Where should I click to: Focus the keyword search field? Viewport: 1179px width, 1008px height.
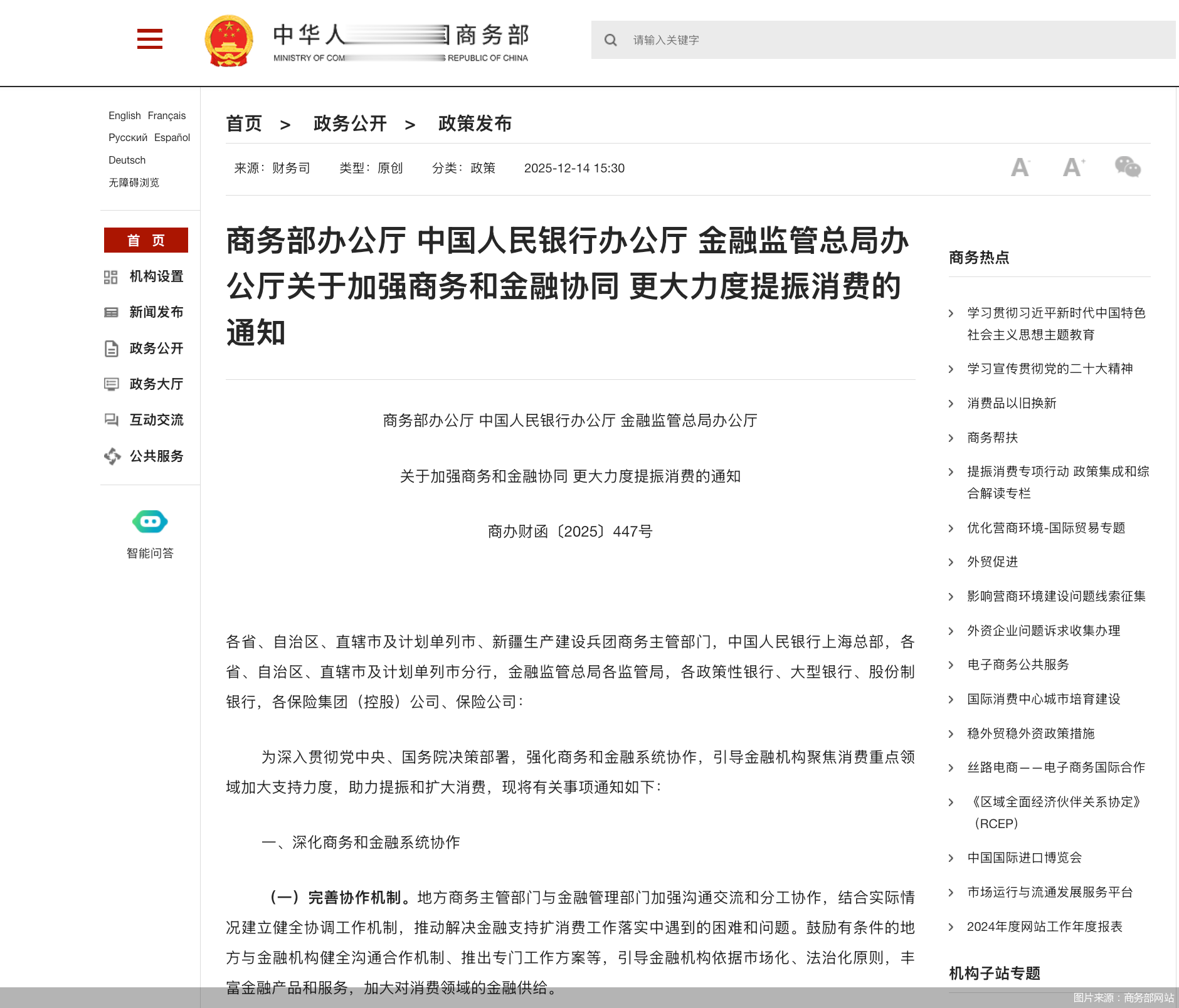(883, 40)
